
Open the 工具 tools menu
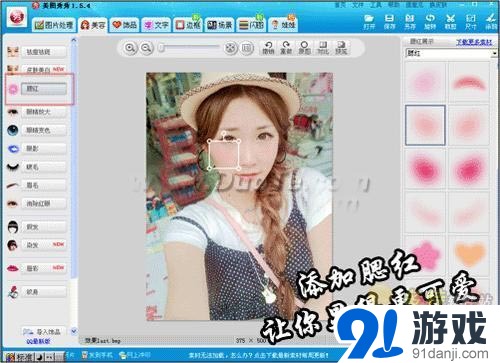375,5
